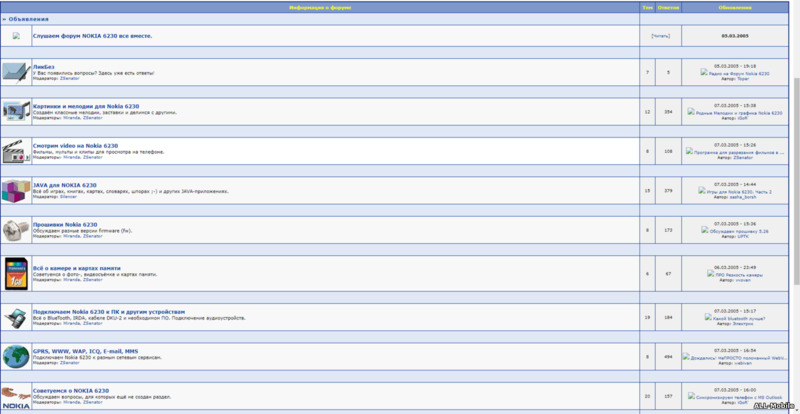Open Подключаем Nokia 6230 к ПК forum

(109, 311)
